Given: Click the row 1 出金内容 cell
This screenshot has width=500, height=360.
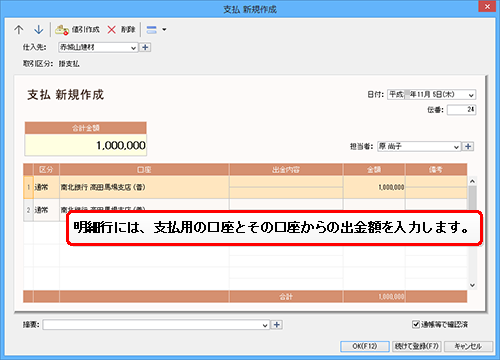Looking at the screenshot, I should [286, 187].
